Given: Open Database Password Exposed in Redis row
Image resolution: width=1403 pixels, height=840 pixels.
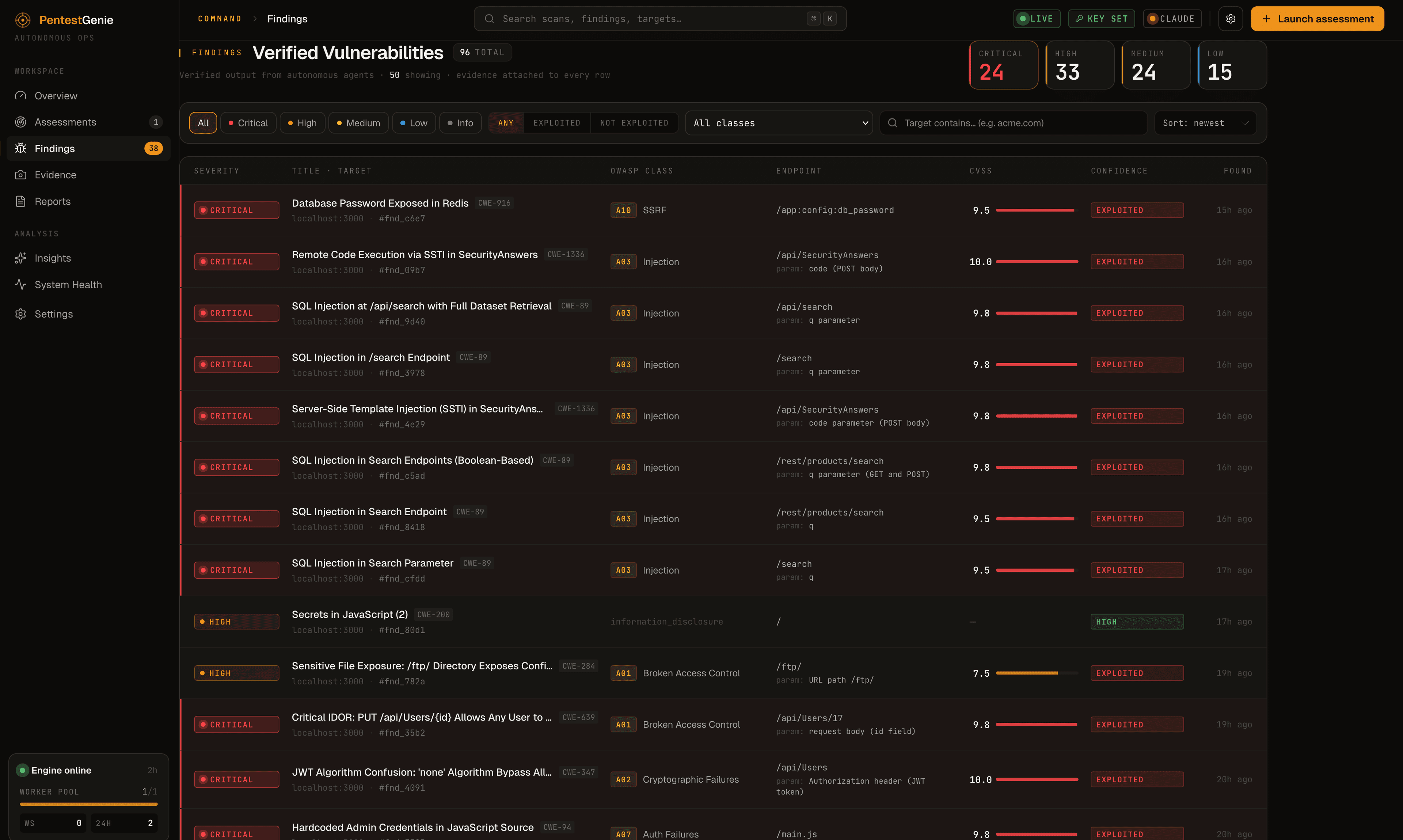Looking at the screenshot, I should click(723, 210).
